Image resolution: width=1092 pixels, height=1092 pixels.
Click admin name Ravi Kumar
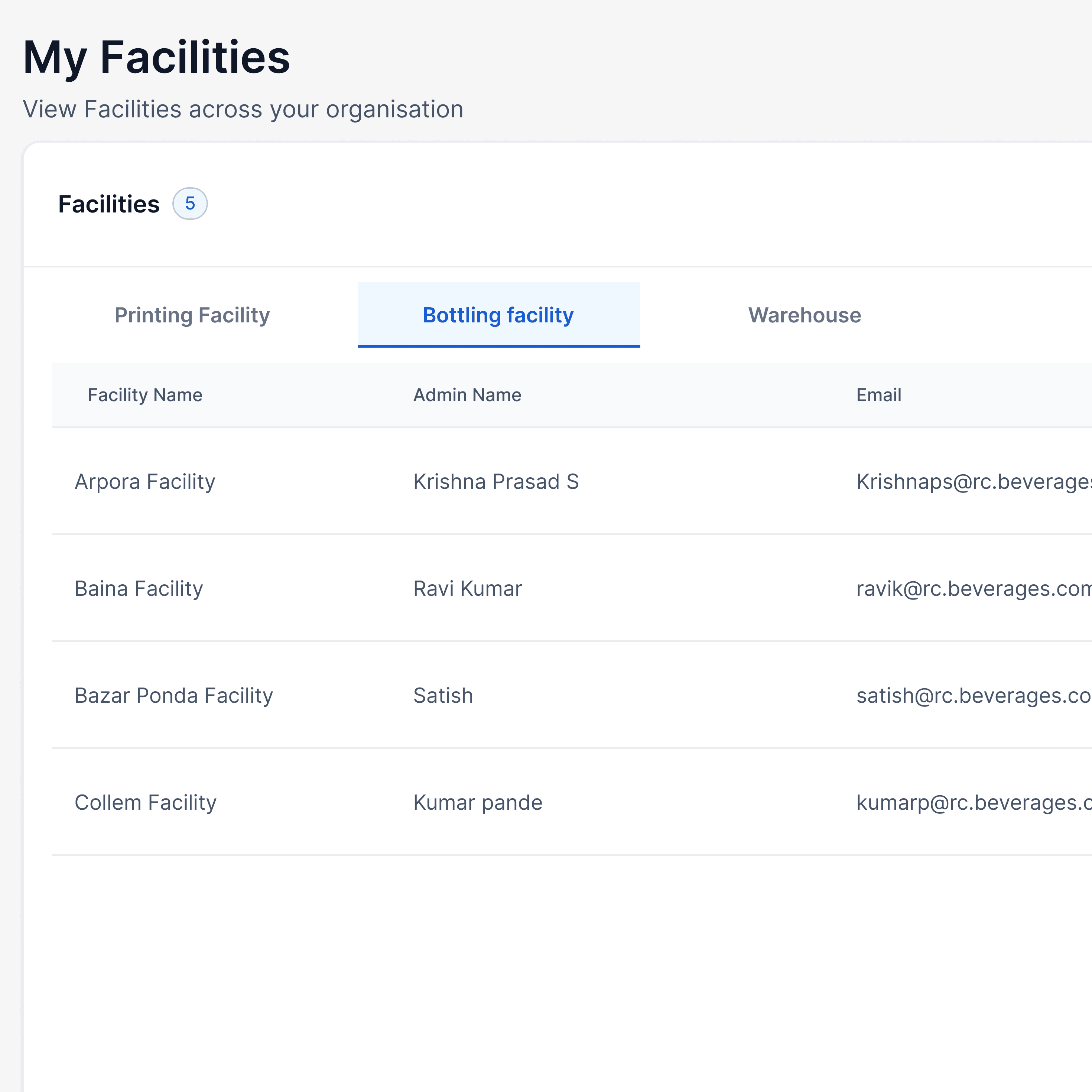pos(467,588)
